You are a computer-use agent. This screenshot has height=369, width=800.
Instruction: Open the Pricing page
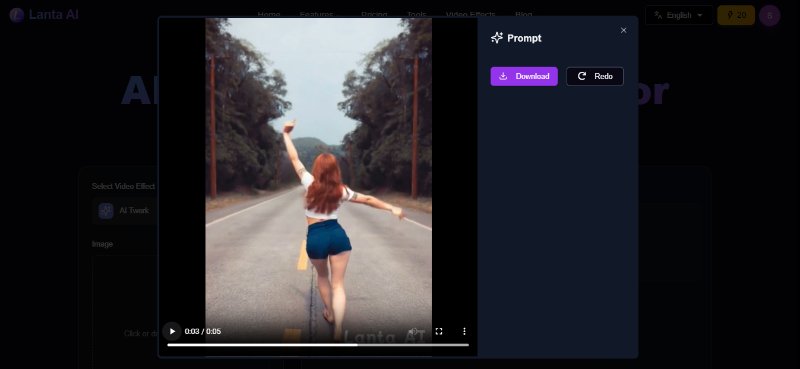374,15
